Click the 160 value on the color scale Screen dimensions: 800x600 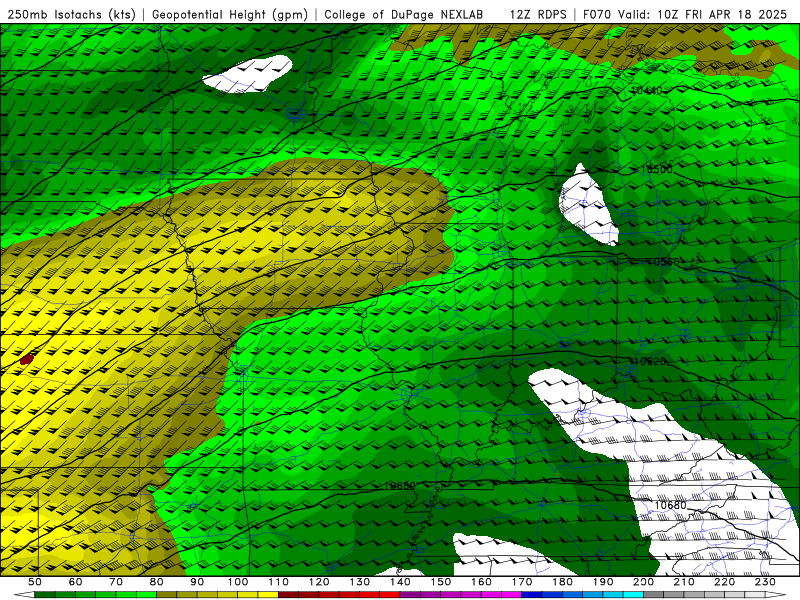(481, 582)
